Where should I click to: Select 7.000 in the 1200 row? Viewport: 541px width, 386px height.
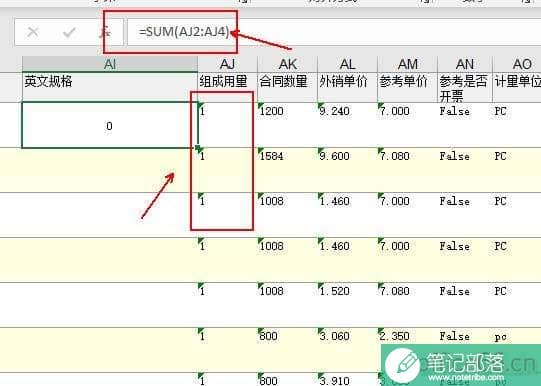pos(407,125)
